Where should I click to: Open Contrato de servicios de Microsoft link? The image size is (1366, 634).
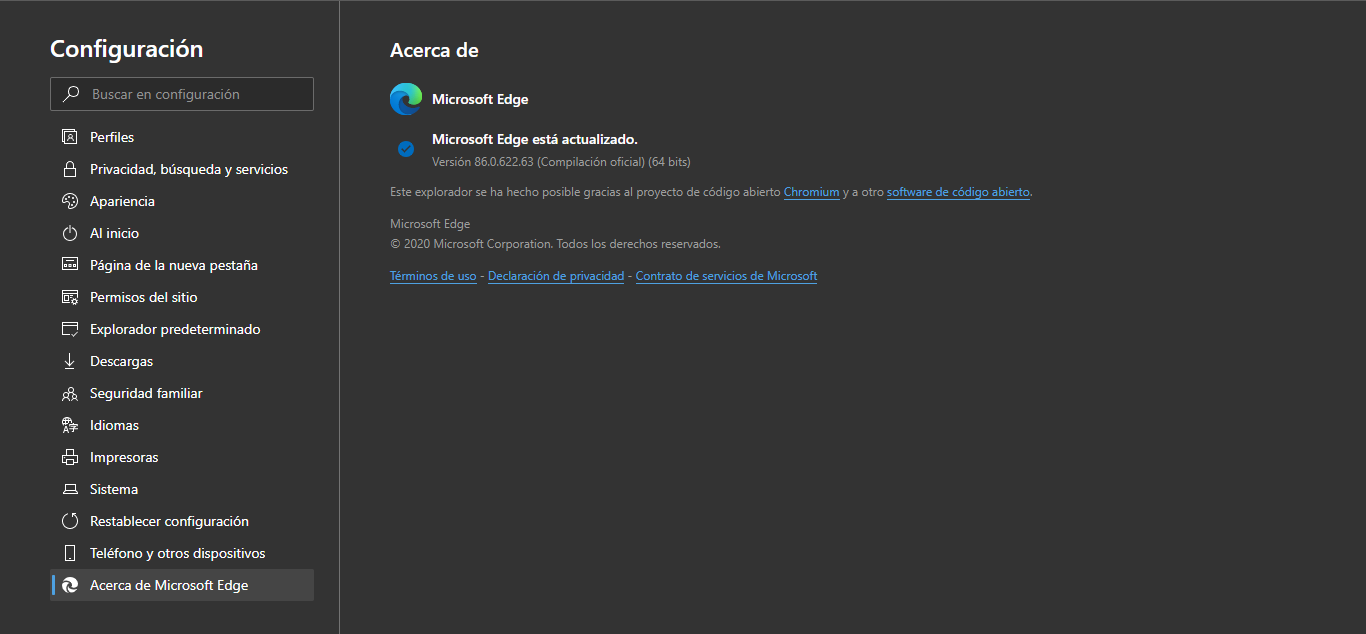point(726,276)
